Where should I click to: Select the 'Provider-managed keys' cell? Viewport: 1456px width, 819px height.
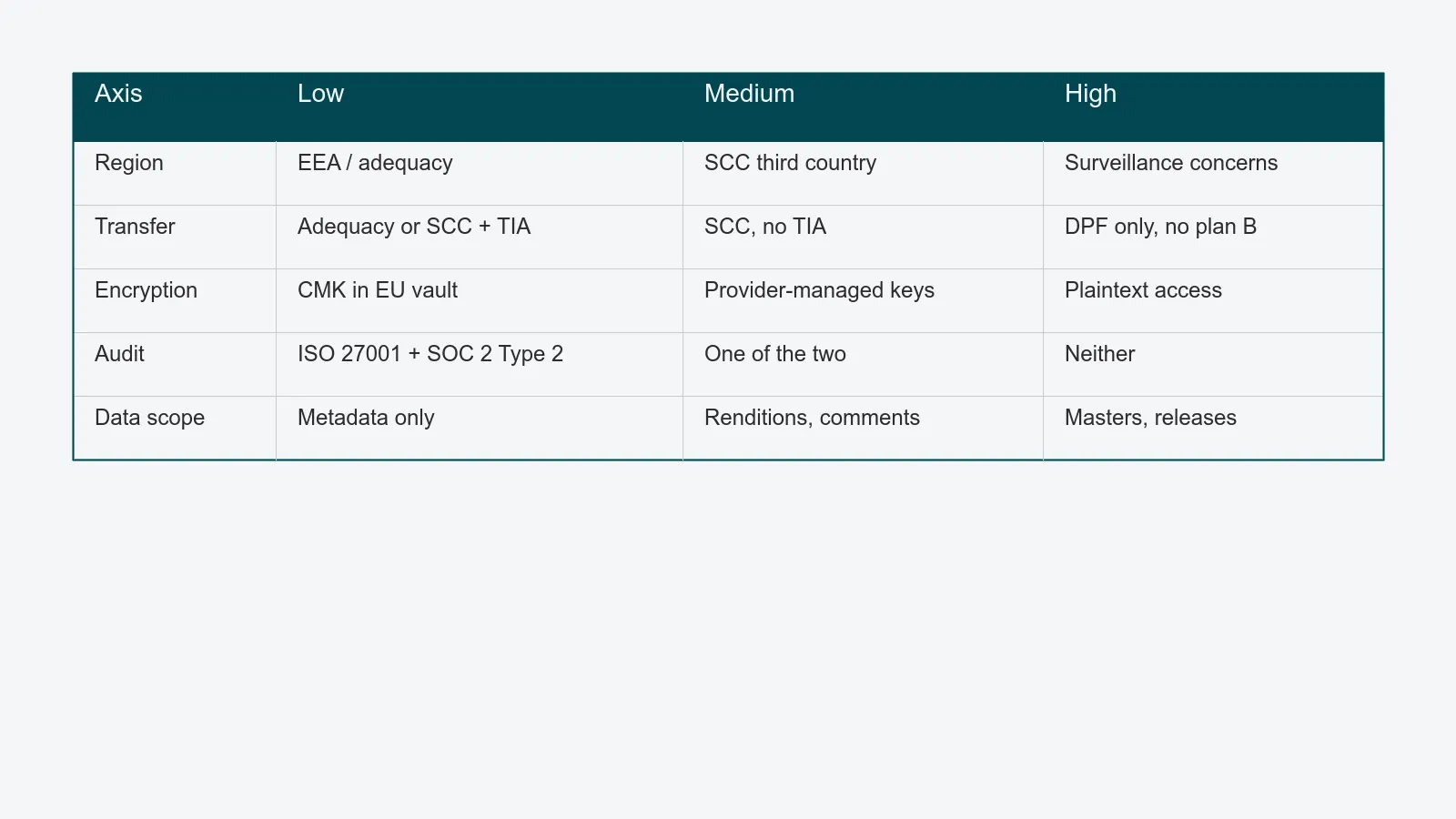[x=863, y=300]
